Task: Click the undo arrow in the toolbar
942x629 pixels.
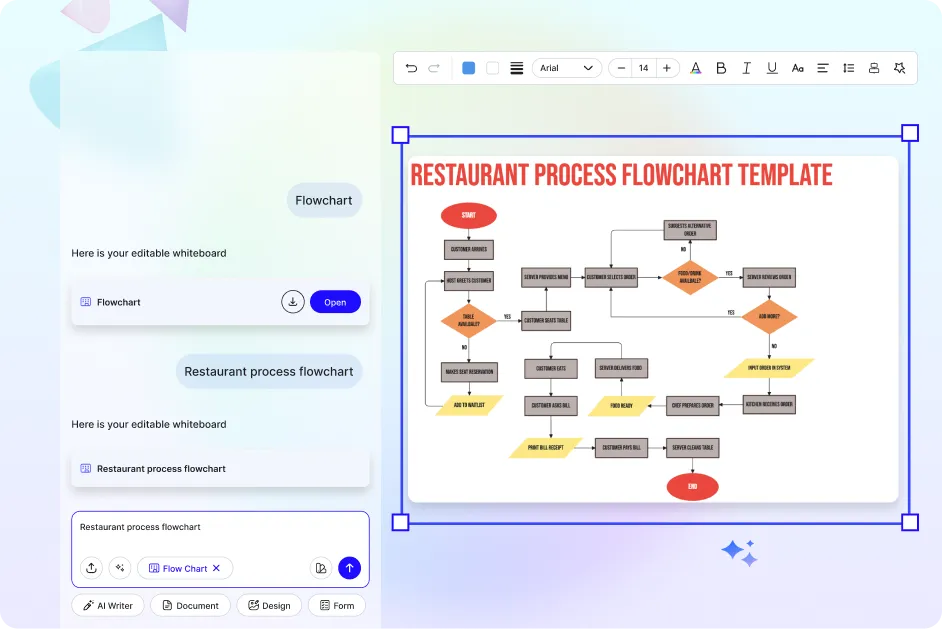Action: 411,68
